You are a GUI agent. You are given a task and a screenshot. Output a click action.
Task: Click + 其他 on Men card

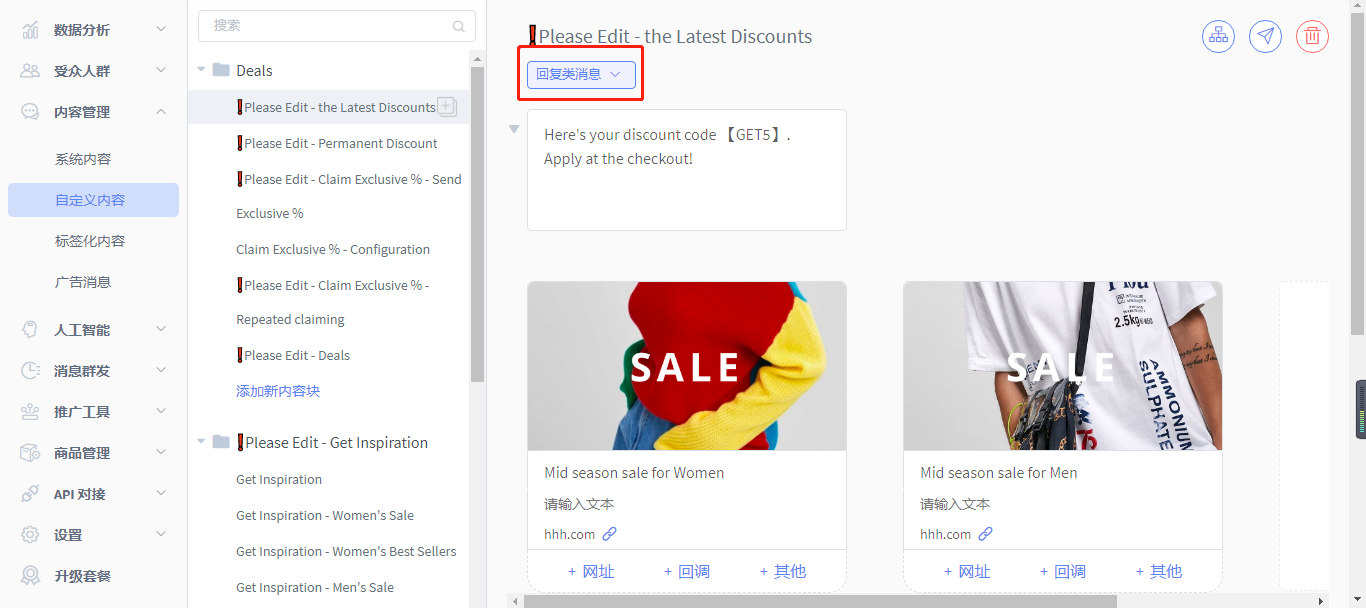[x=1159, y=571]
